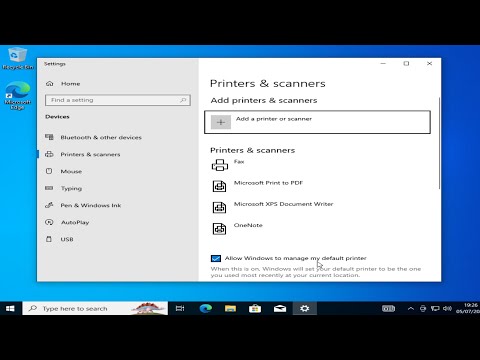
Task: Click the Fax printer icon
Action: [220, 165]
